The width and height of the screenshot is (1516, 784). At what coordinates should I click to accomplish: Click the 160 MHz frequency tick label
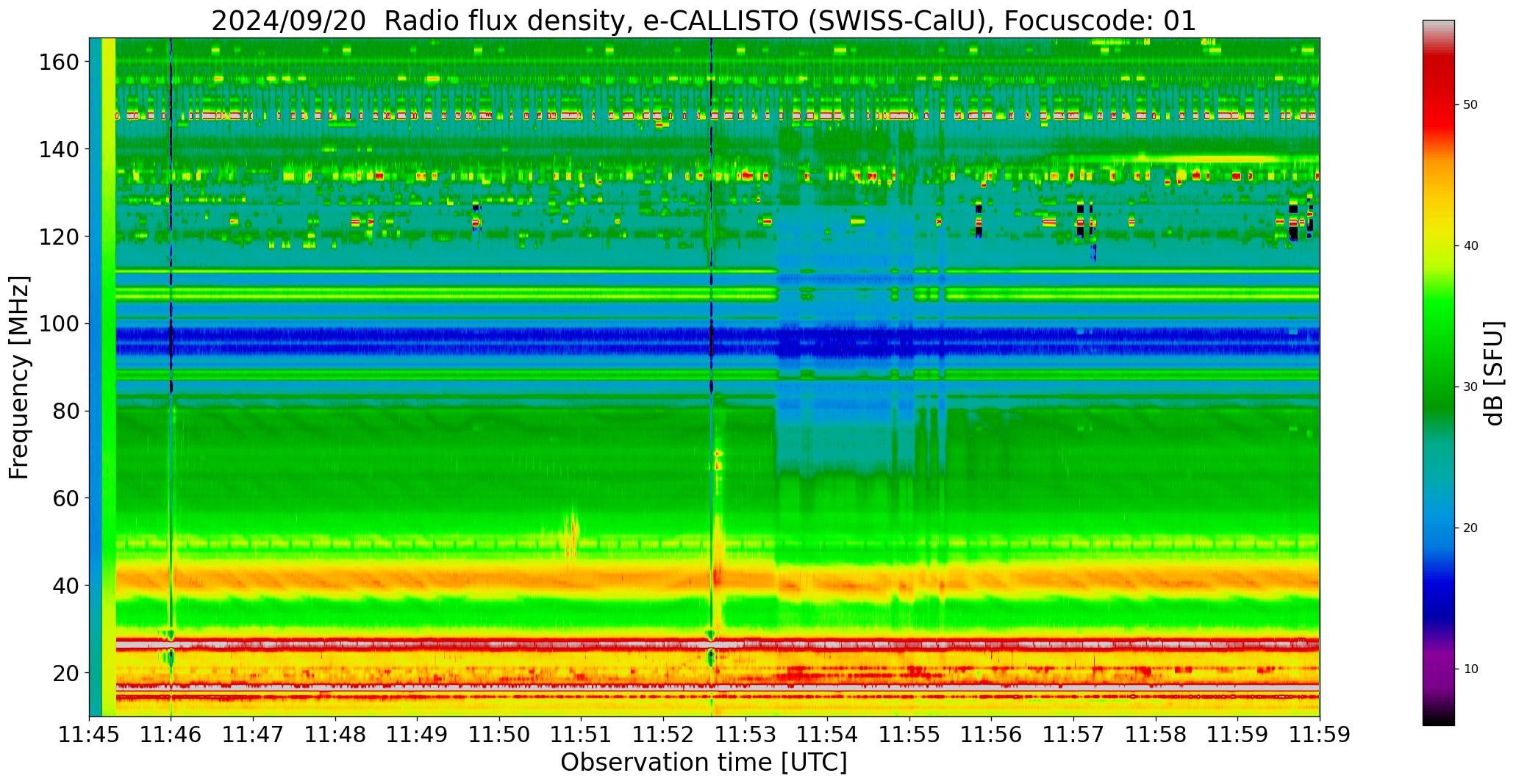pyautogui.click(x=60, y=62)
